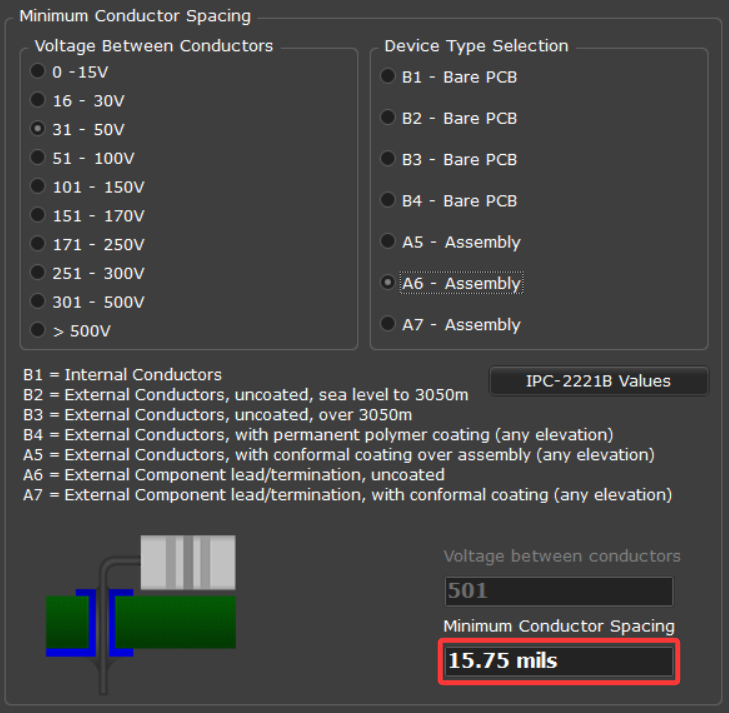Viewport: 729px width, 713px height.
Task: Choose the > 500V voltage option
Action: coord(38,329)
